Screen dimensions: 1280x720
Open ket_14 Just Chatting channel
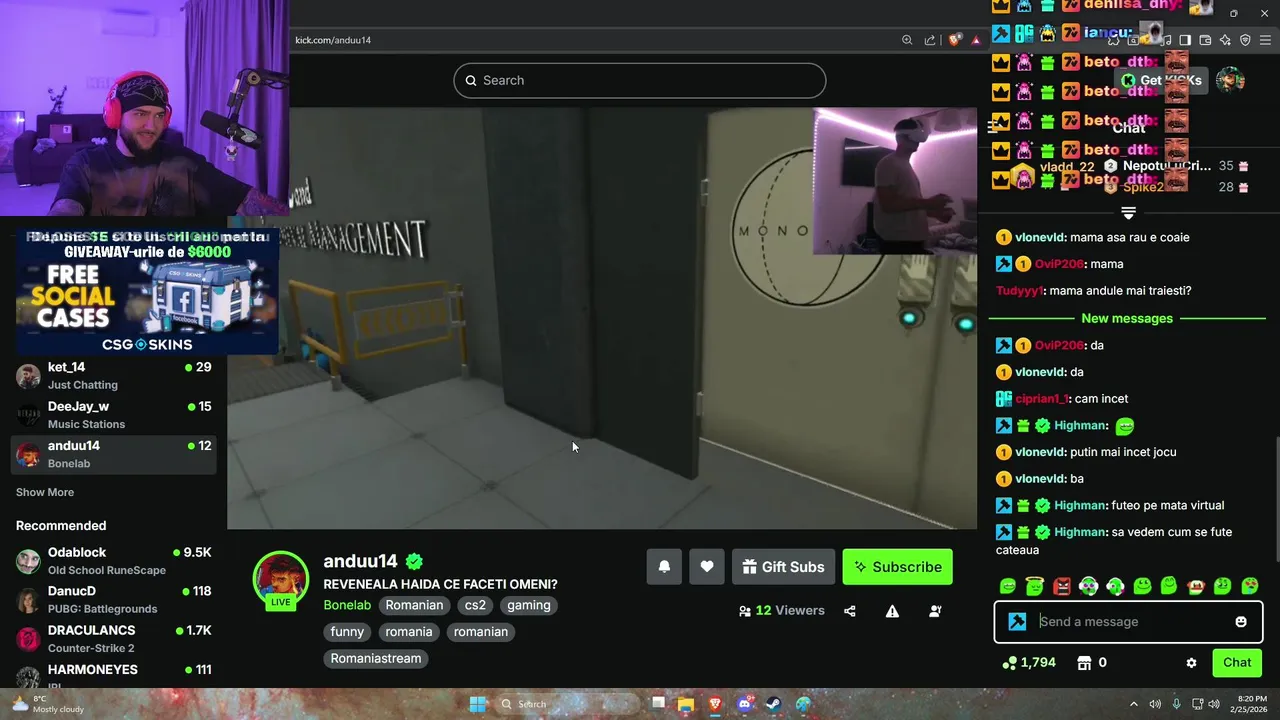[113, 376]
